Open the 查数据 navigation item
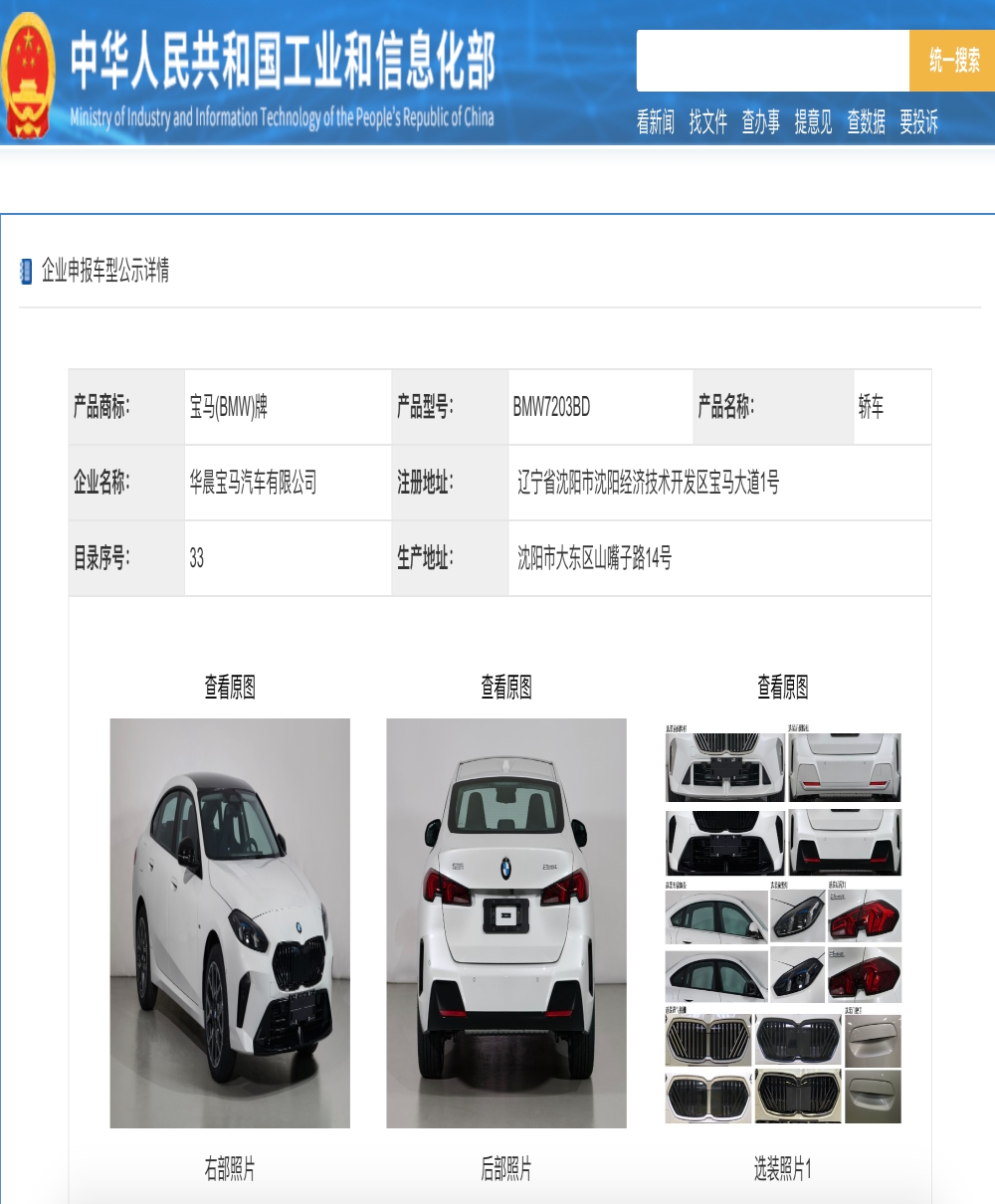This screenshot has width=995, height=1204. (866, 122)
